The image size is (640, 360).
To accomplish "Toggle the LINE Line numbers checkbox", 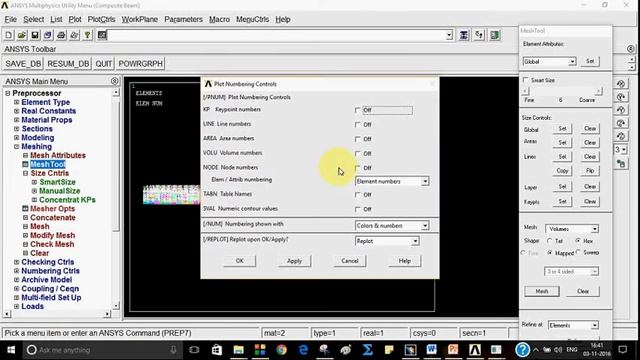I will [x=358, y=124].
